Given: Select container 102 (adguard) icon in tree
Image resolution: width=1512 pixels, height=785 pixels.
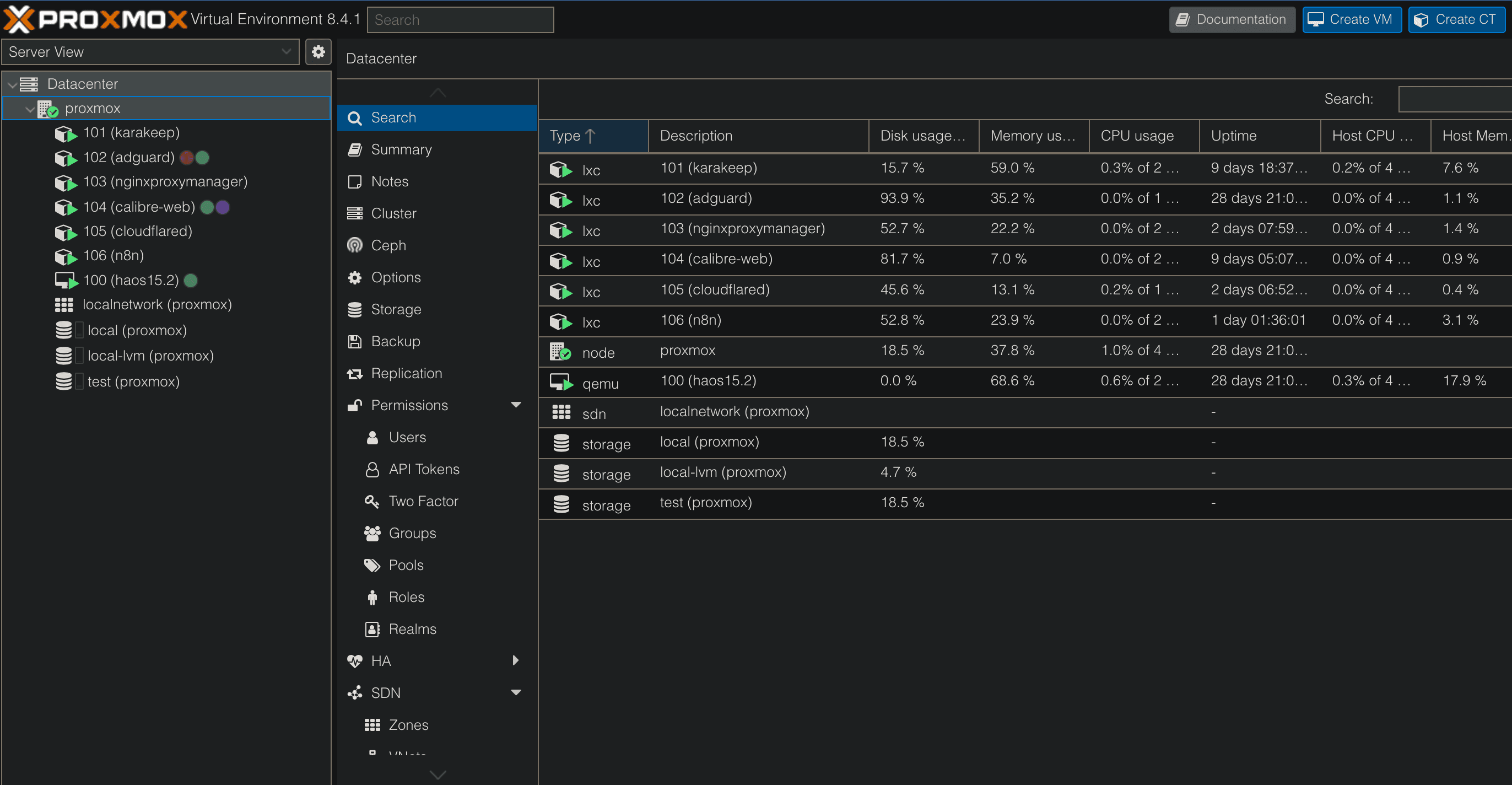Looking at the screenshot, I should (66, 158).
